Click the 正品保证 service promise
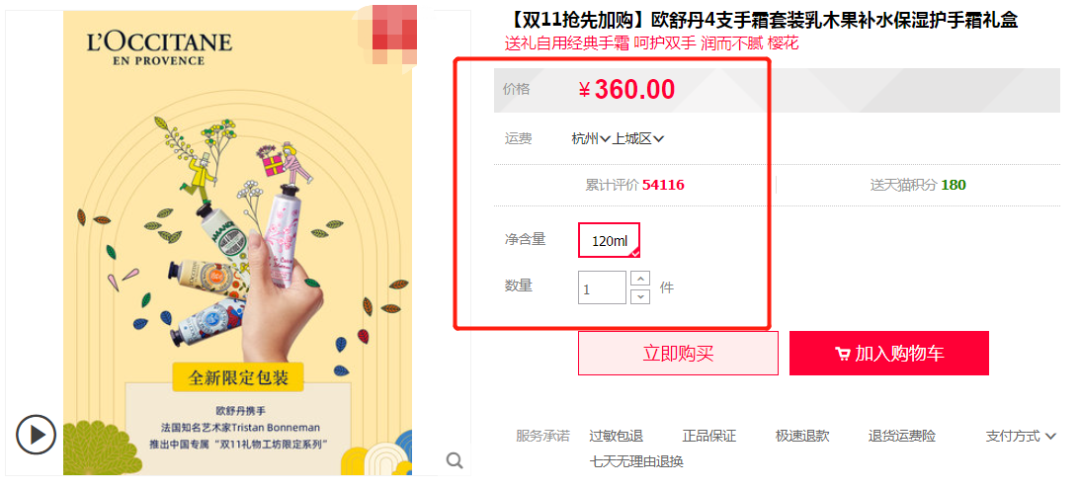 tap(709, 436)
